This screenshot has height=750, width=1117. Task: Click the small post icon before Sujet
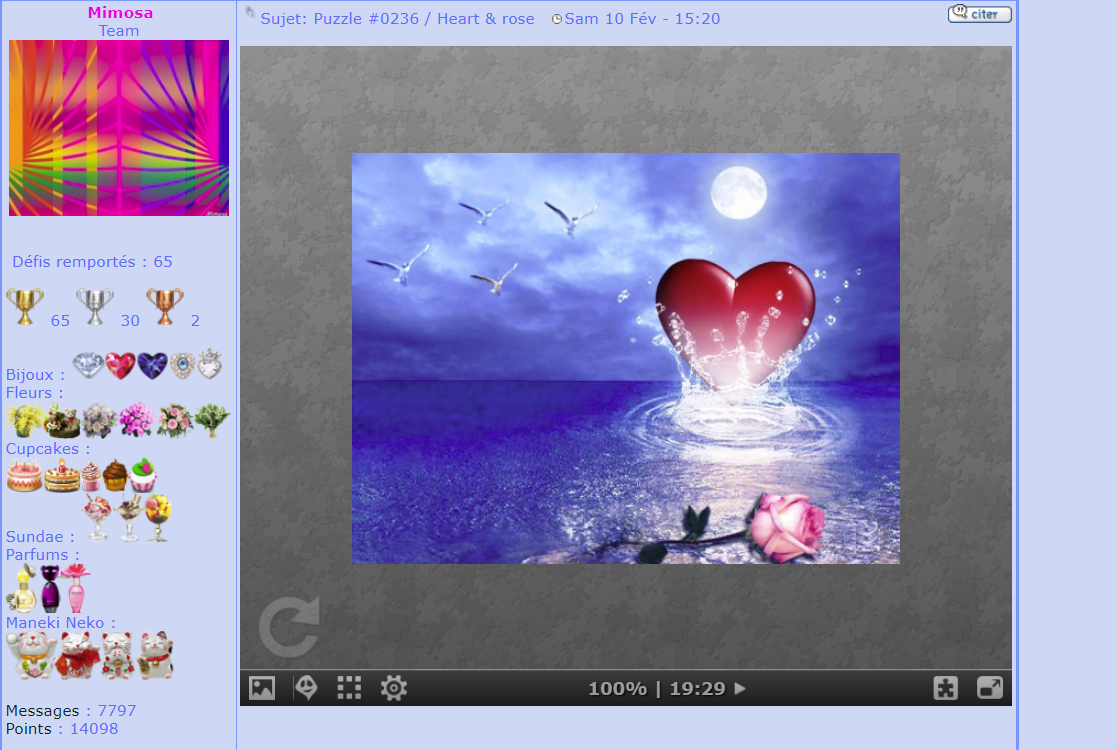coord(250,12)
